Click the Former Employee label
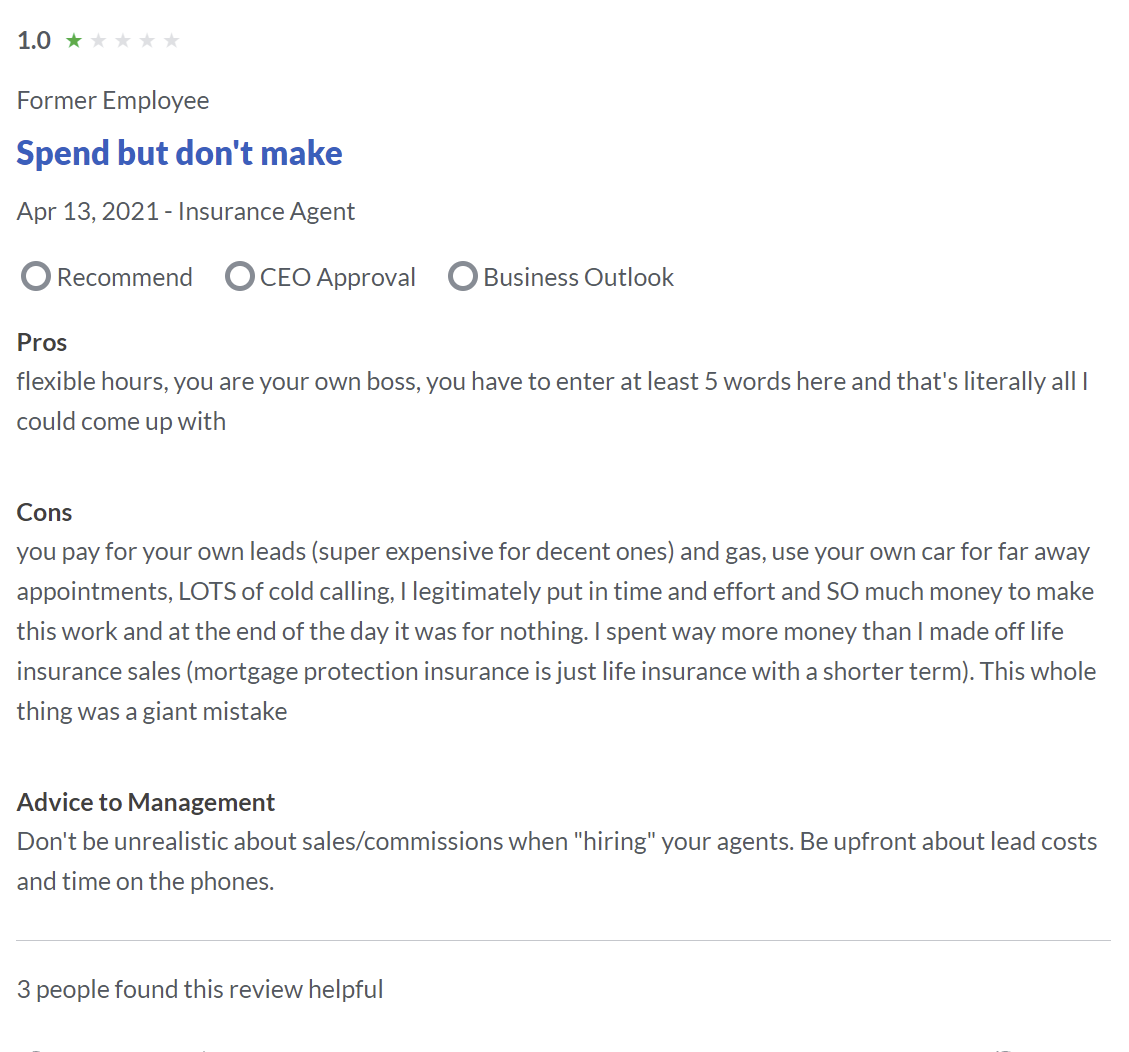This screenshot has height=1052, width=1129. click(113, 101)
